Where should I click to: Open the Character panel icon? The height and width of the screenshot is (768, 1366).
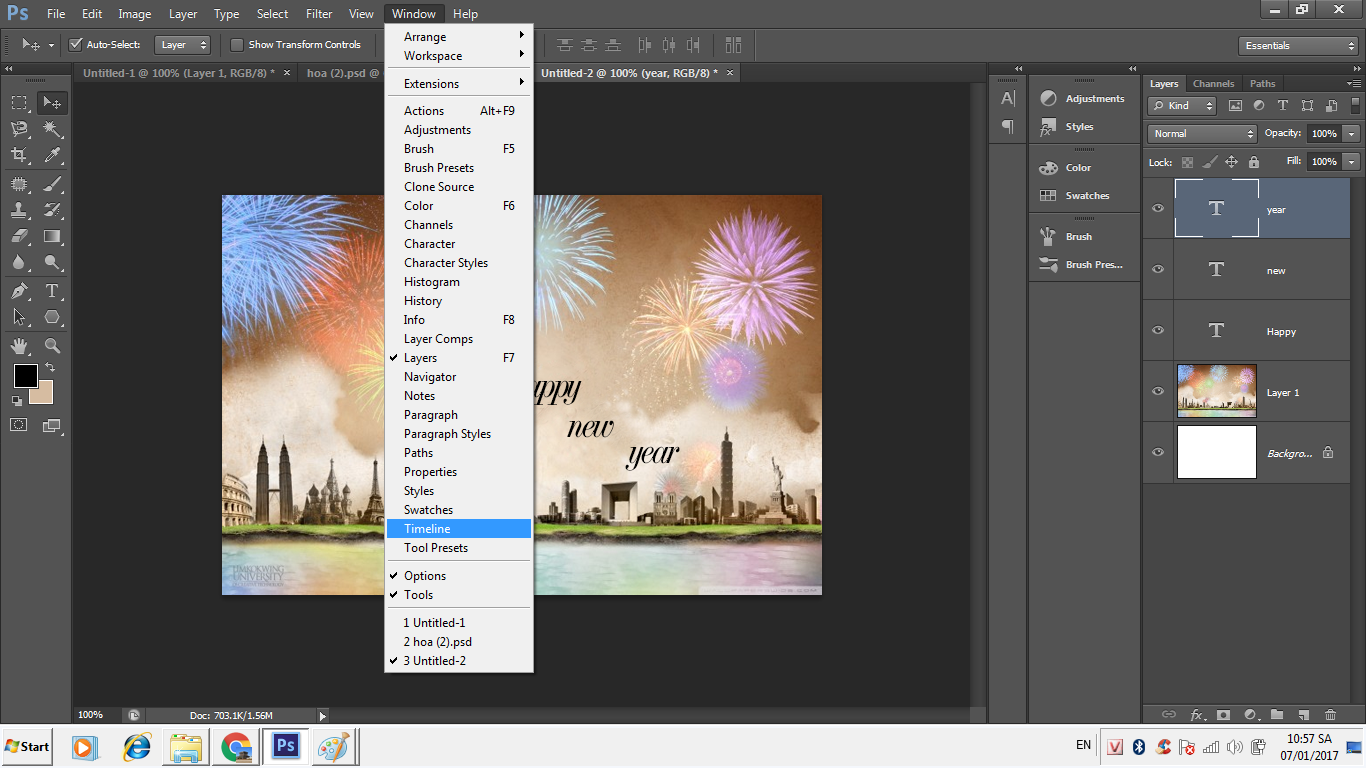coord(1008,98)
